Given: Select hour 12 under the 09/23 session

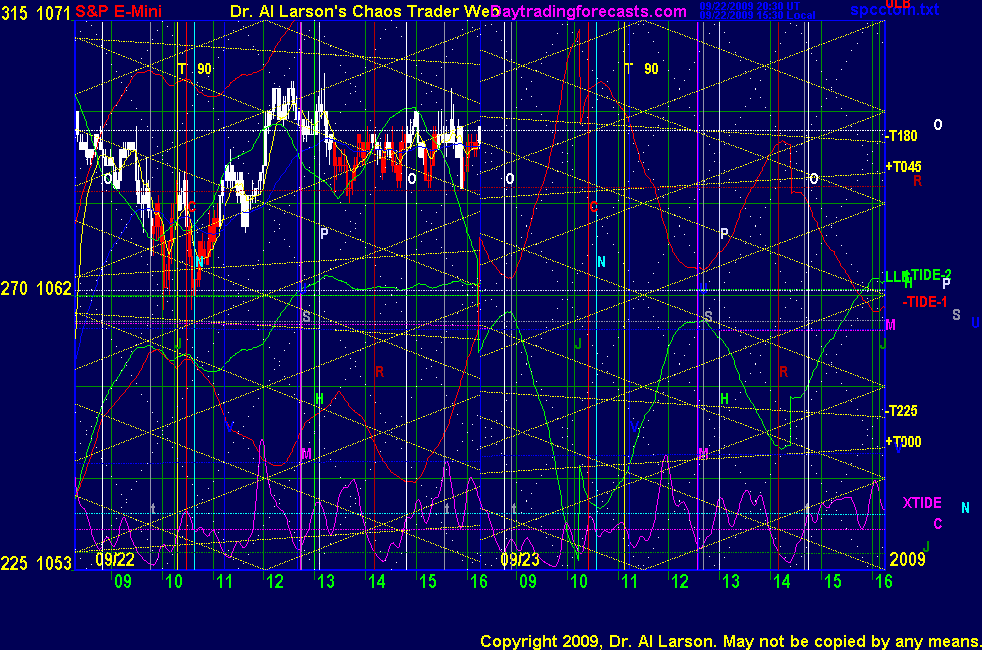Looking at the screenshot, I should (x=680, y=582).
